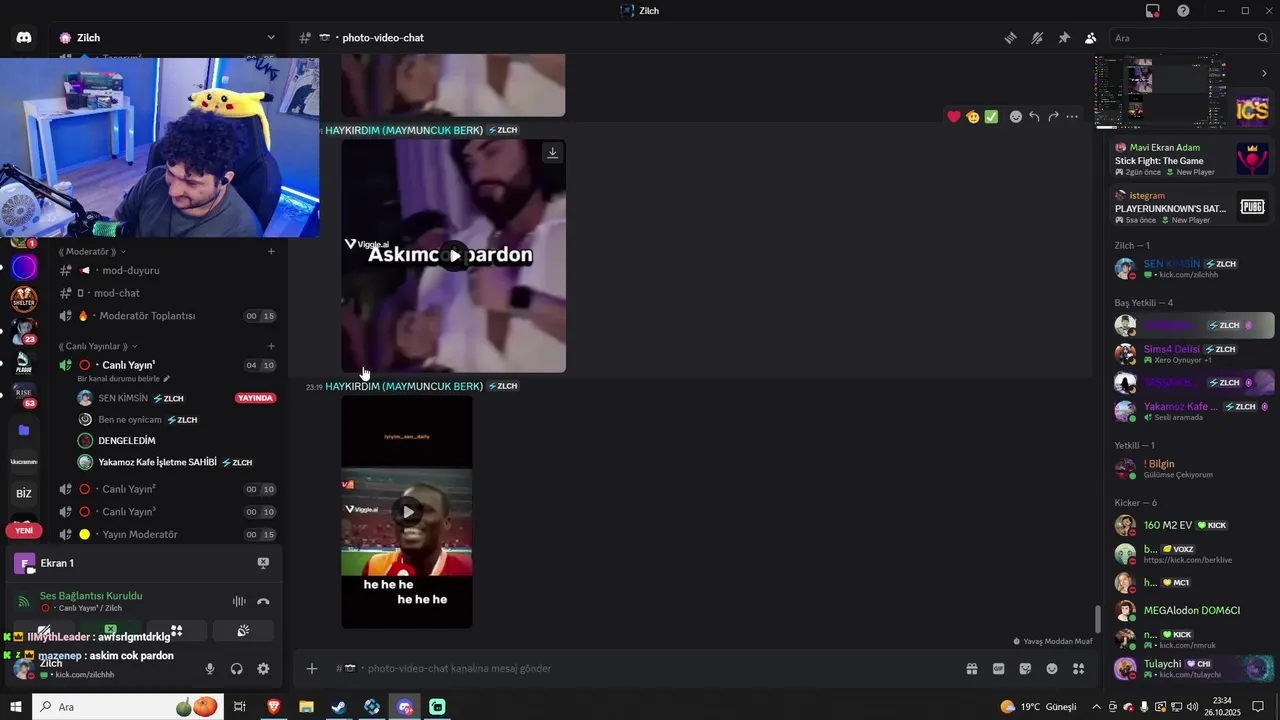Screen dimensions: 1280x720
Task: Click the heart reaction on the message
Action: tap(954, 117)
